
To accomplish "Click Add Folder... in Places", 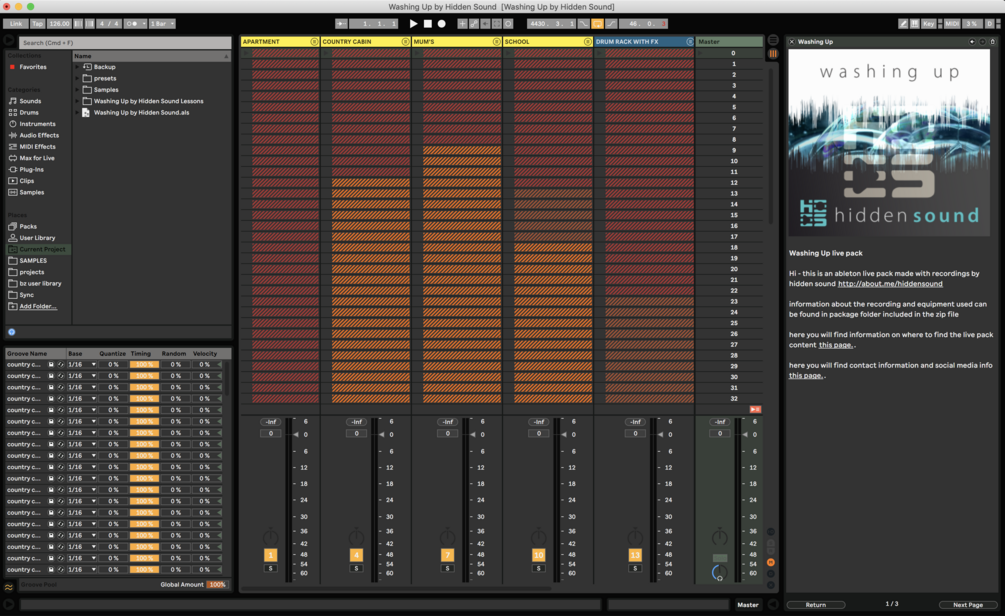I will click(38, 306).
